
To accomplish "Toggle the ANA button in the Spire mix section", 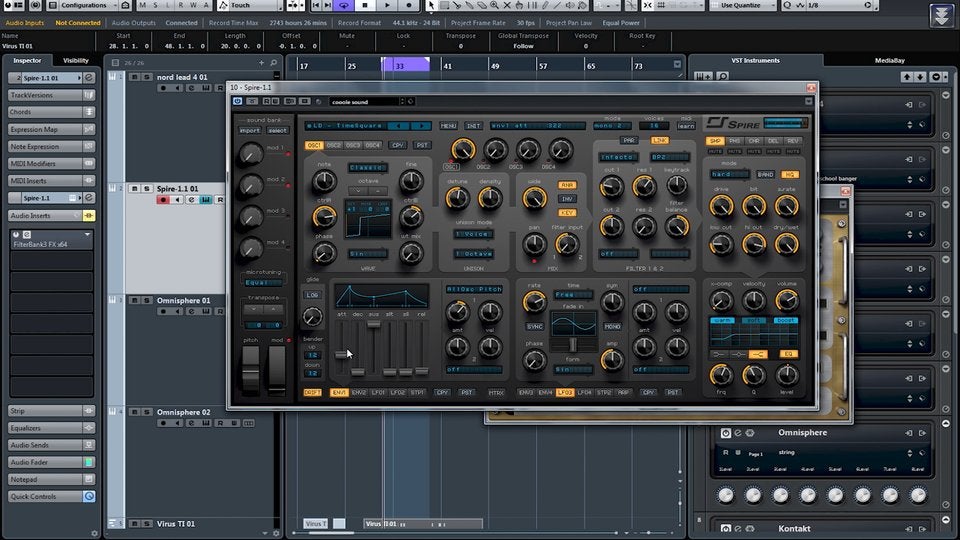I will (567, 185).
